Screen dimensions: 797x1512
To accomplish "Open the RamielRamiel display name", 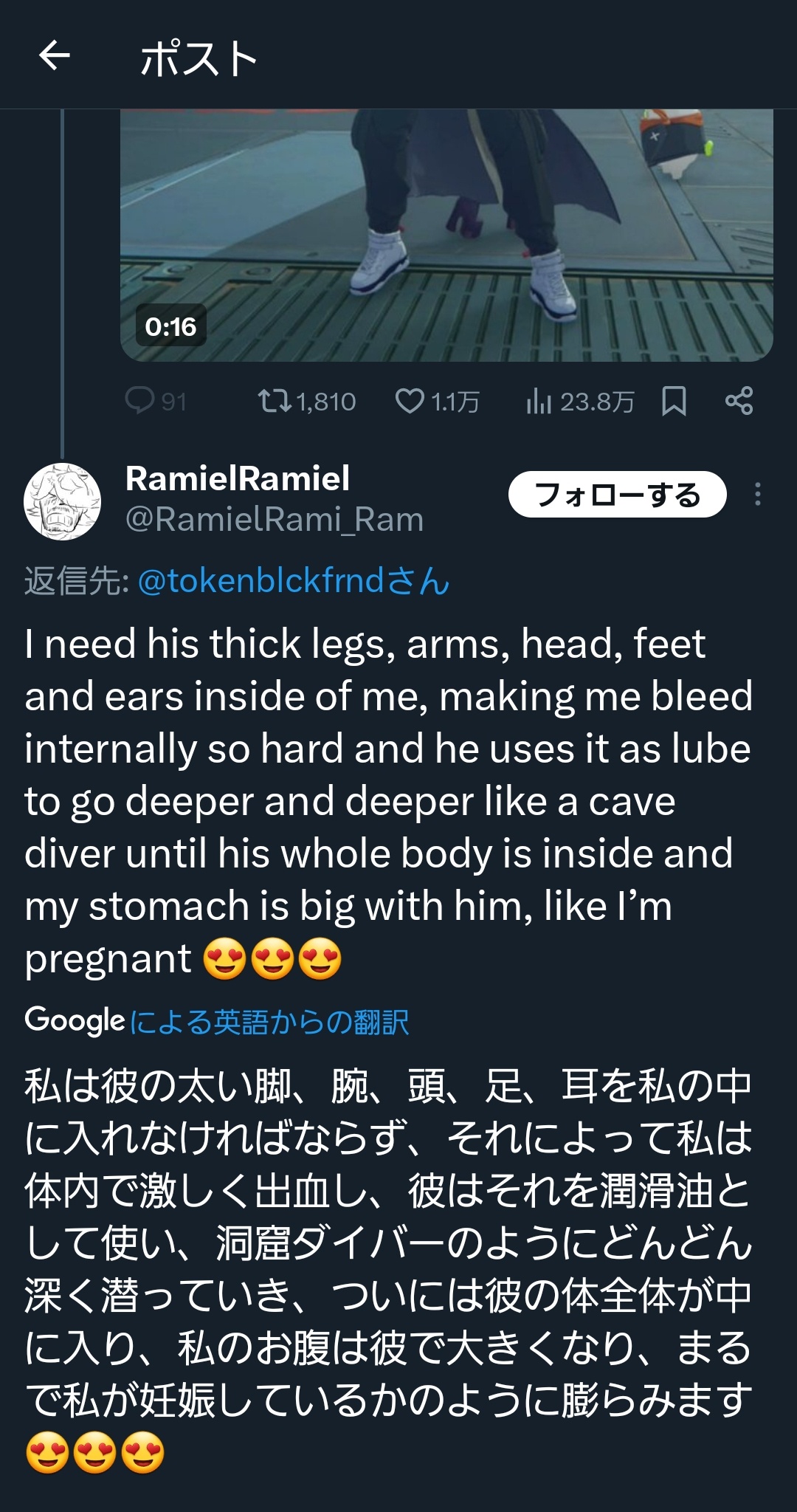I will pyautogui.click(x=238, y=478).
